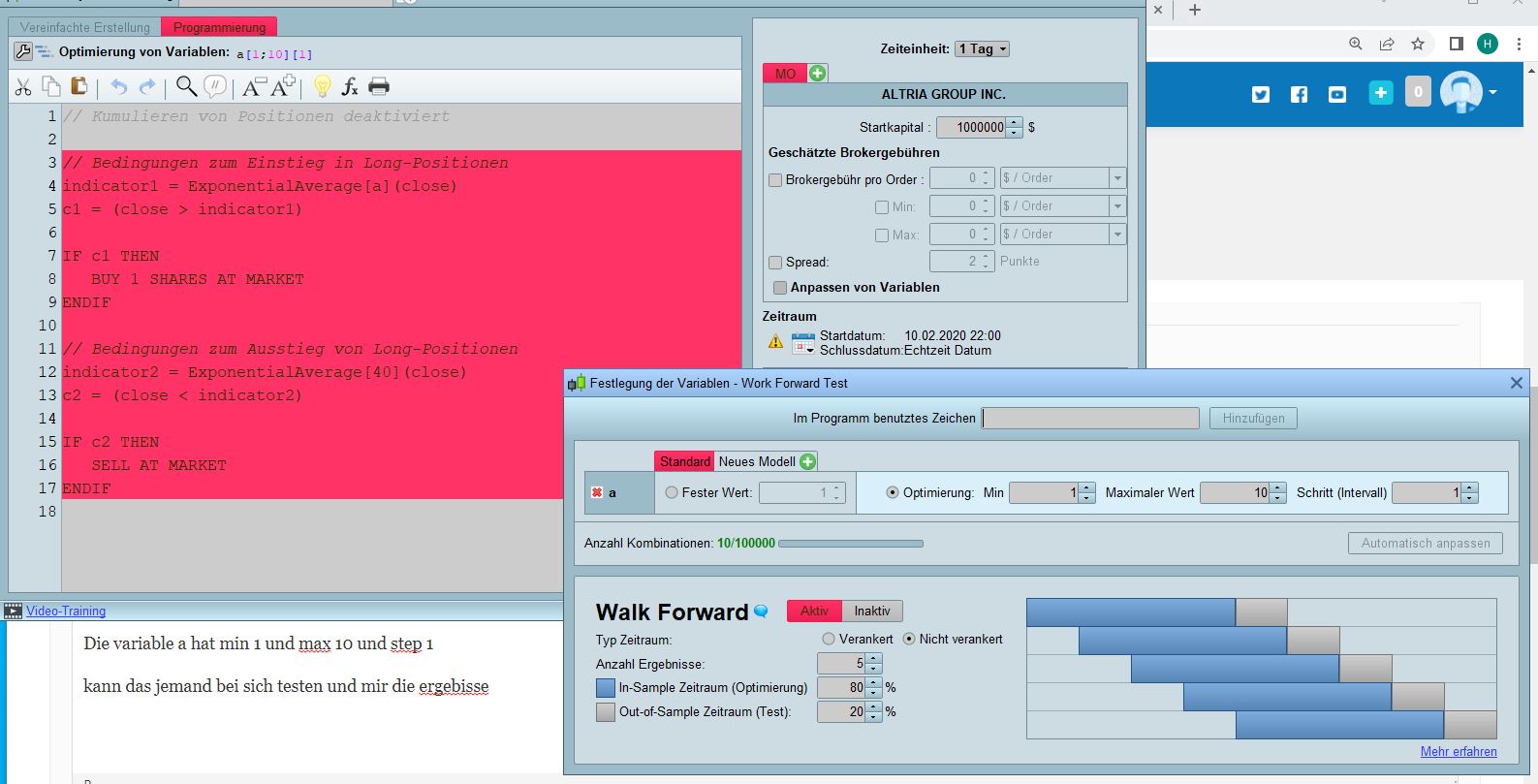Image resolution: width=1538 pixels, height=784 pixels.
Task: Switch to the Vereinfachte Erstellung tab
Action: (x=85, y=27)
